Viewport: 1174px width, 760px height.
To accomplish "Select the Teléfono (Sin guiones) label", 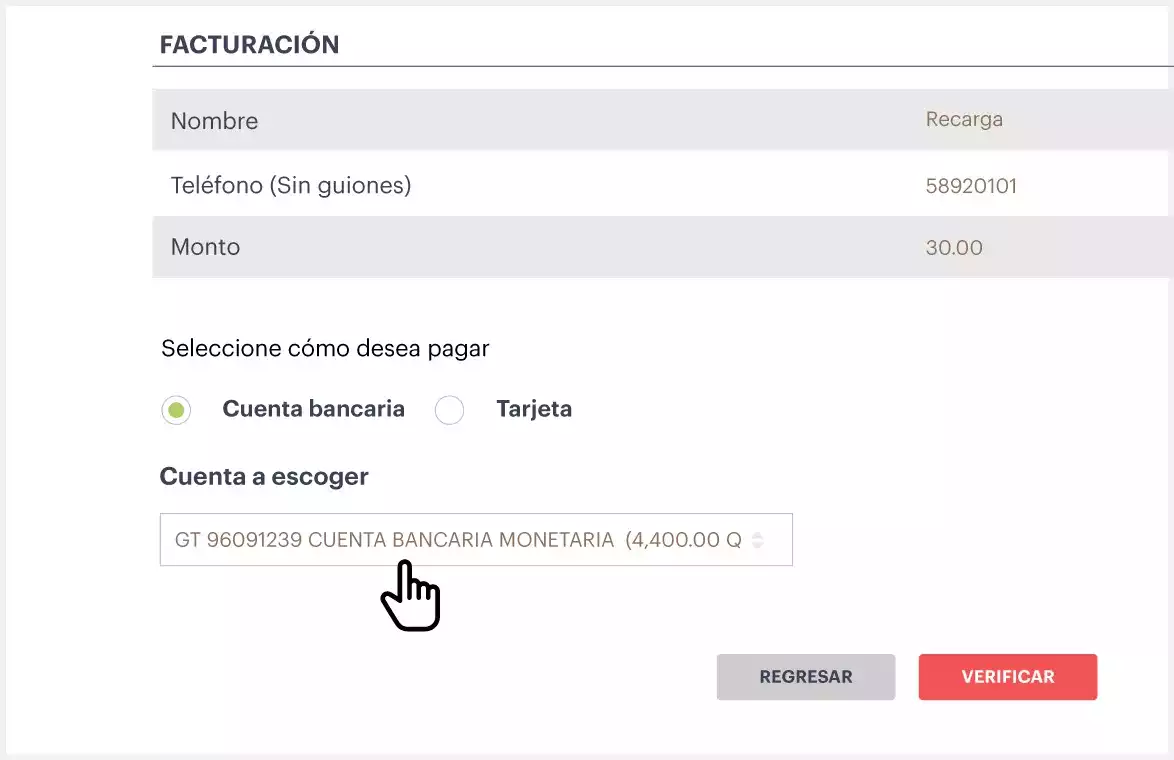I will [291, 185].
